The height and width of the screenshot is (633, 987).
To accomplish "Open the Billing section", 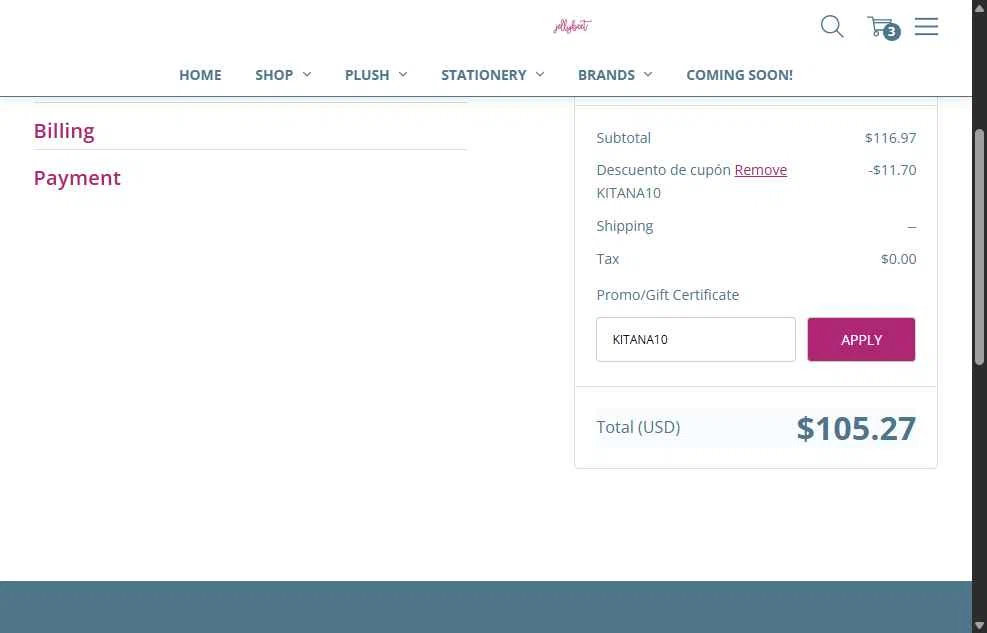I will [64, 131].
